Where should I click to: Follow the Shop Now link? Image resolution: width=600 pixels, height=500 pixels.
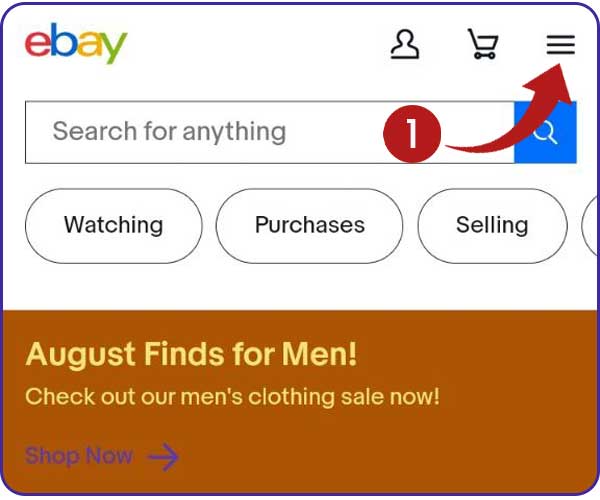[79, 456]
